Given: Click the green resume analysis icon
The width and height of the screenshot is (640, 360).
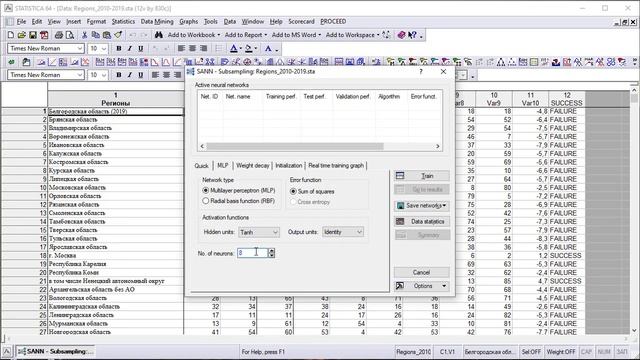Looking at the screenshot, I should (x=11, y=62).
